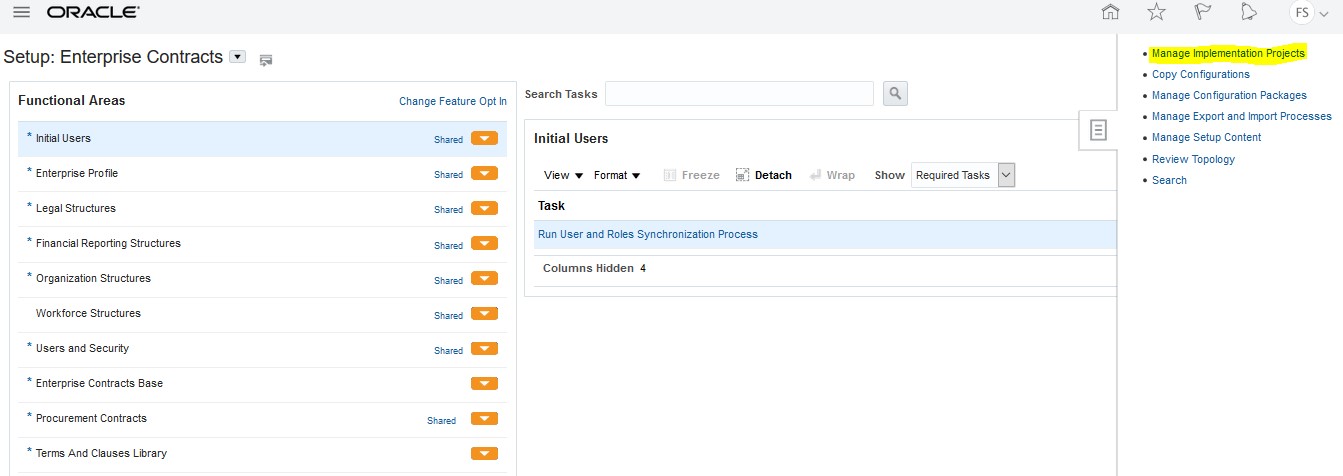This screenshot has width=1343, height=476.
Task: Select the Legal Structures functional area
Action: point(76,208)
